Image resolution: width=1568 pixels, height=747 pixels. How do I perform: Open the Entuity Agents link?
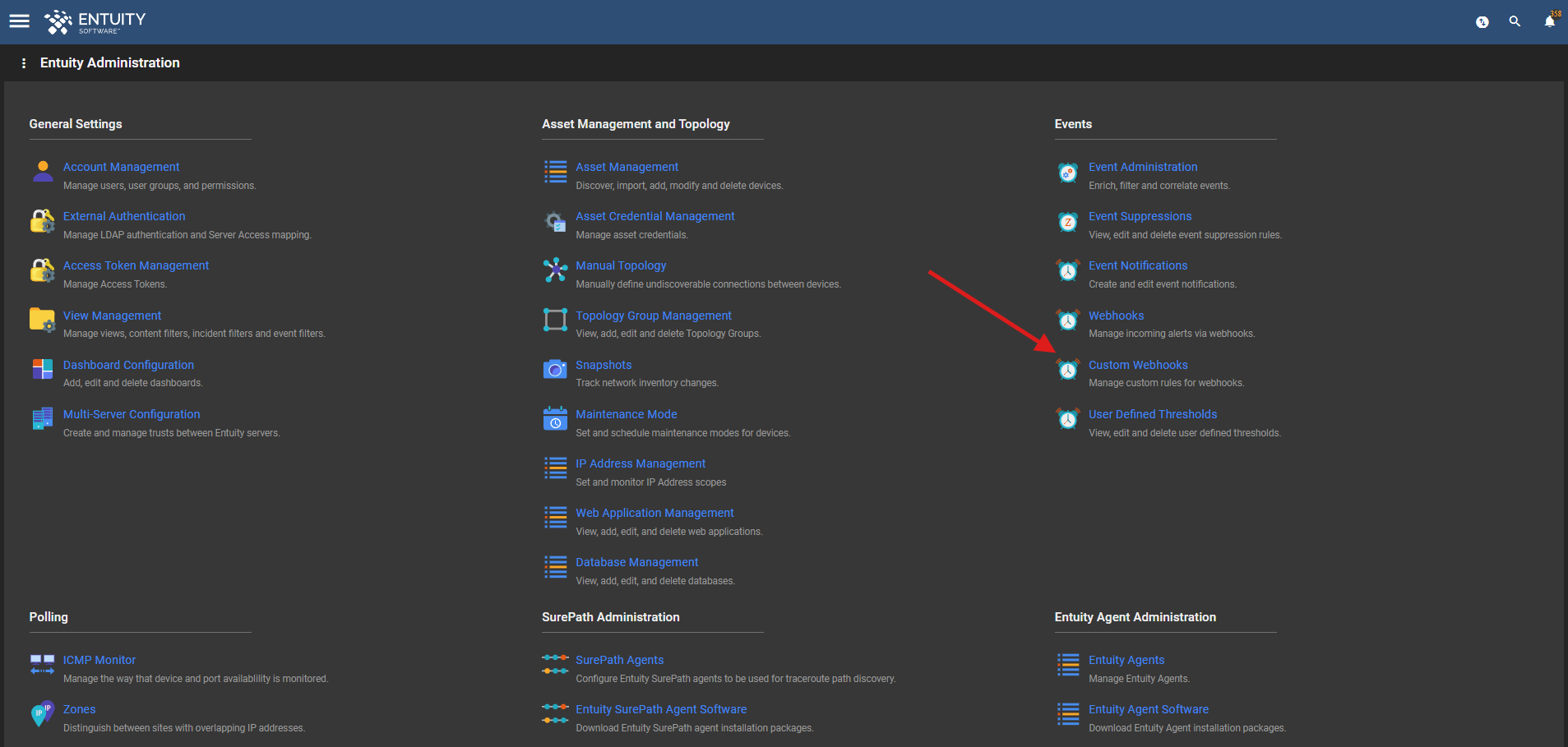point(1126,660)
